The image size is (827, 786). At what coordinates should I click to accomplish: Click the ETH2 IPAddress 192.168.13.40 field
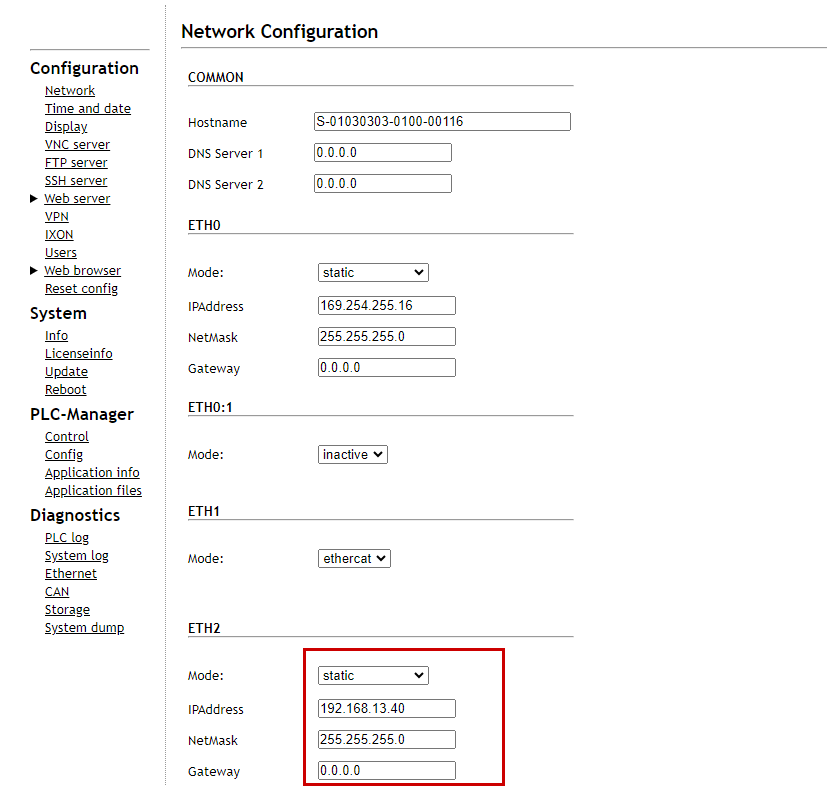click(x=387, y=708)
